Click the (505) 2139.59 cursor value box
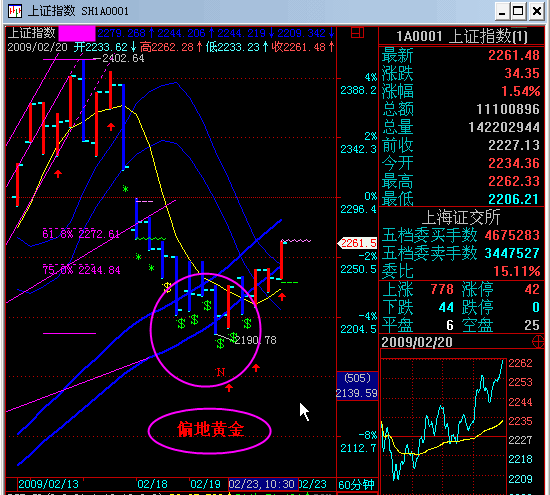The image size is (550, 495). [357, 385]
